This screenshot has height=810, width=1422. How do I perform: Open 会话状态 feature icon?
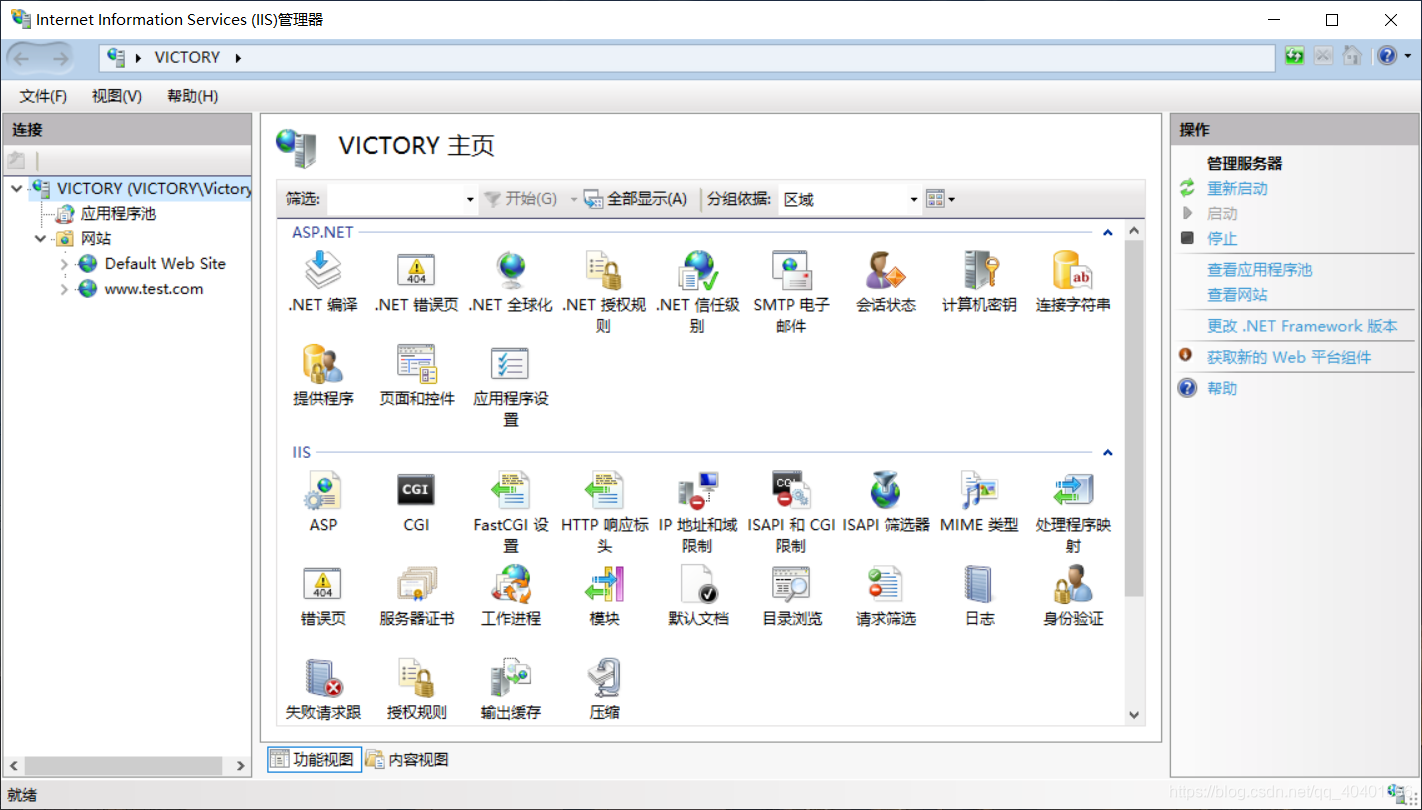tap(885, 270)
